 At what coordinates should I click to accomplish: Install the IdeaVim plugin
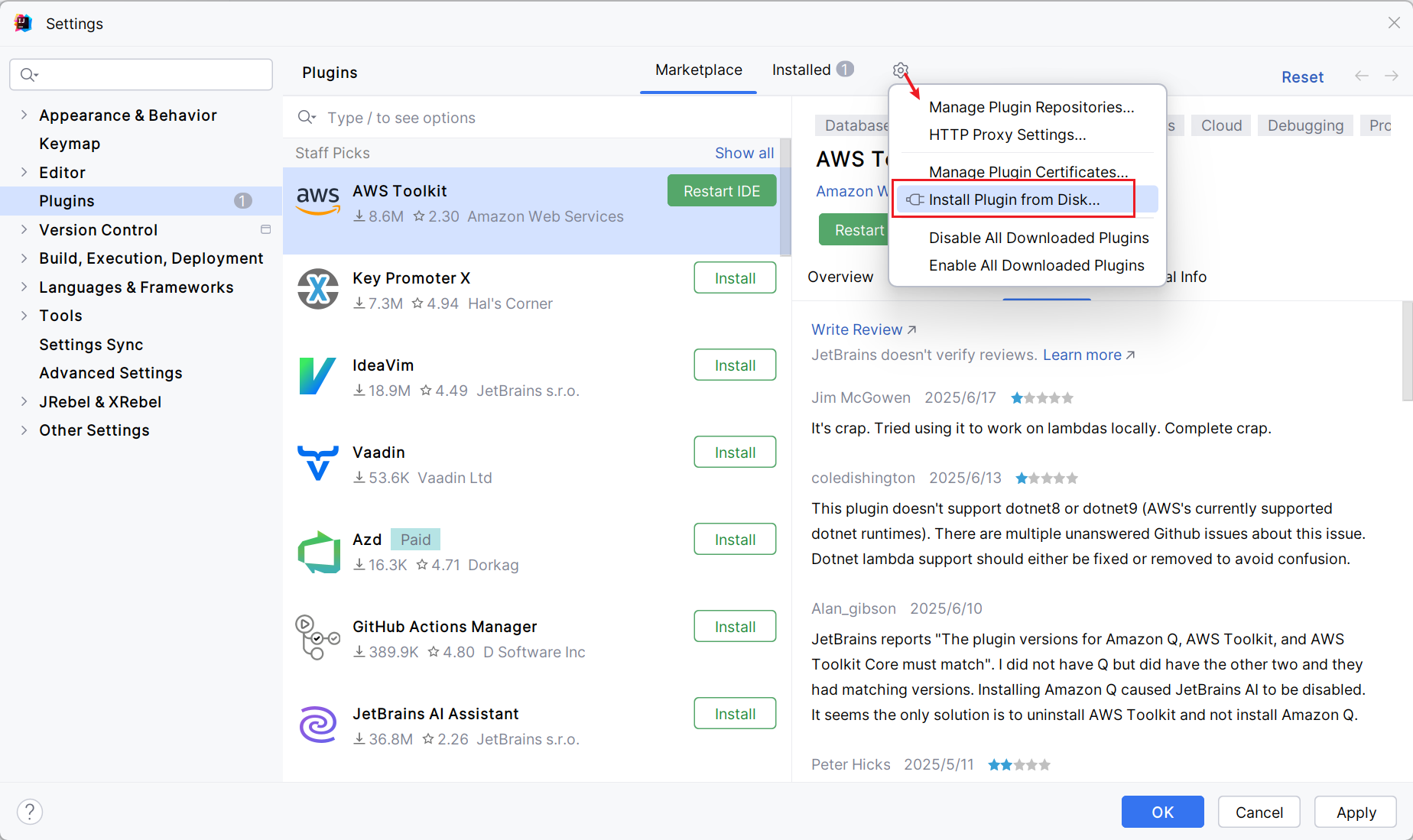coord(735,365)
